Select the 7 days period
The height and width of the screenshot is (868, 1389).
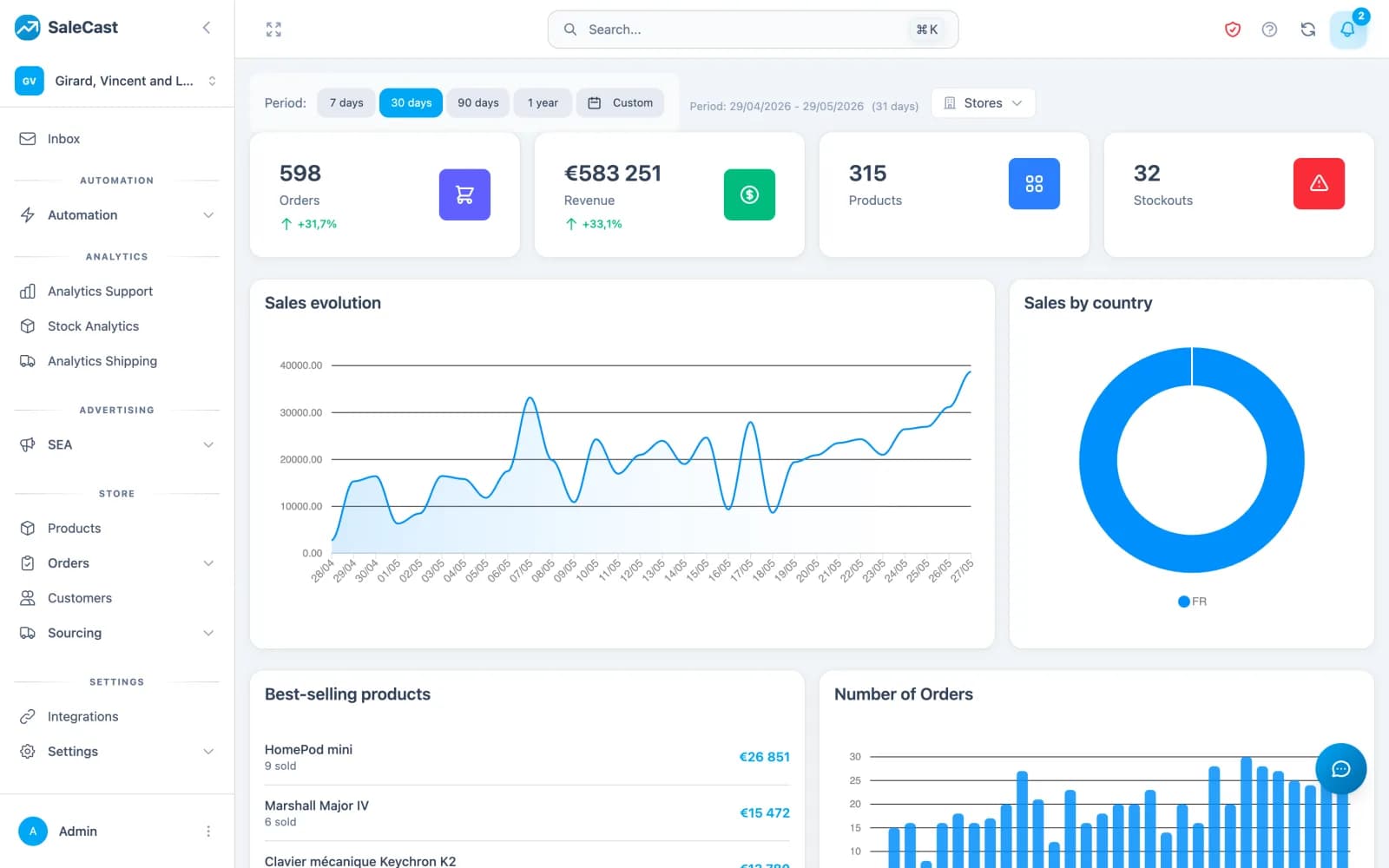coord(346,102)
